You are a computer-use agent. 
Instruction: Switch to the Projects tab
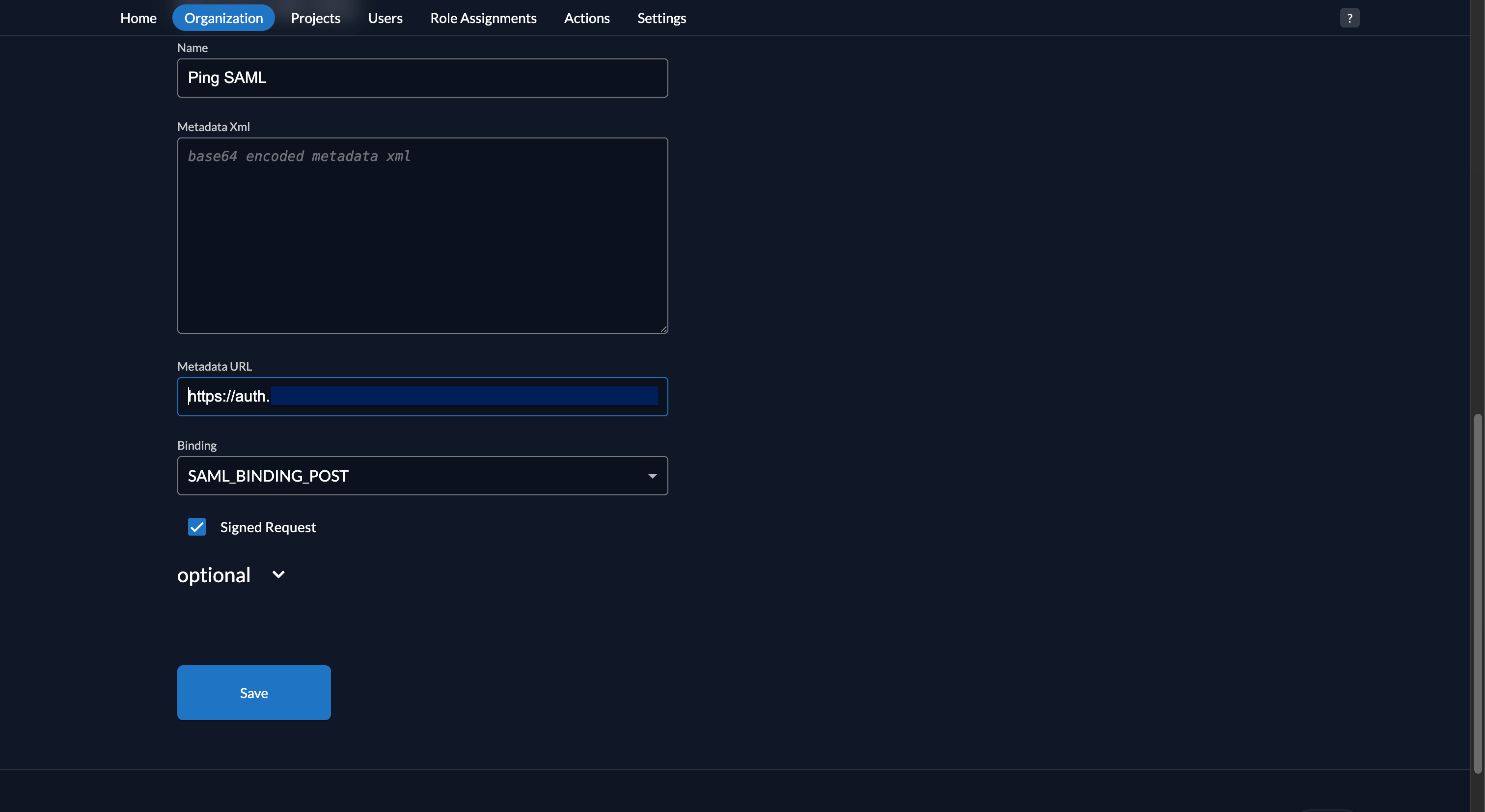tap(315, 18)
